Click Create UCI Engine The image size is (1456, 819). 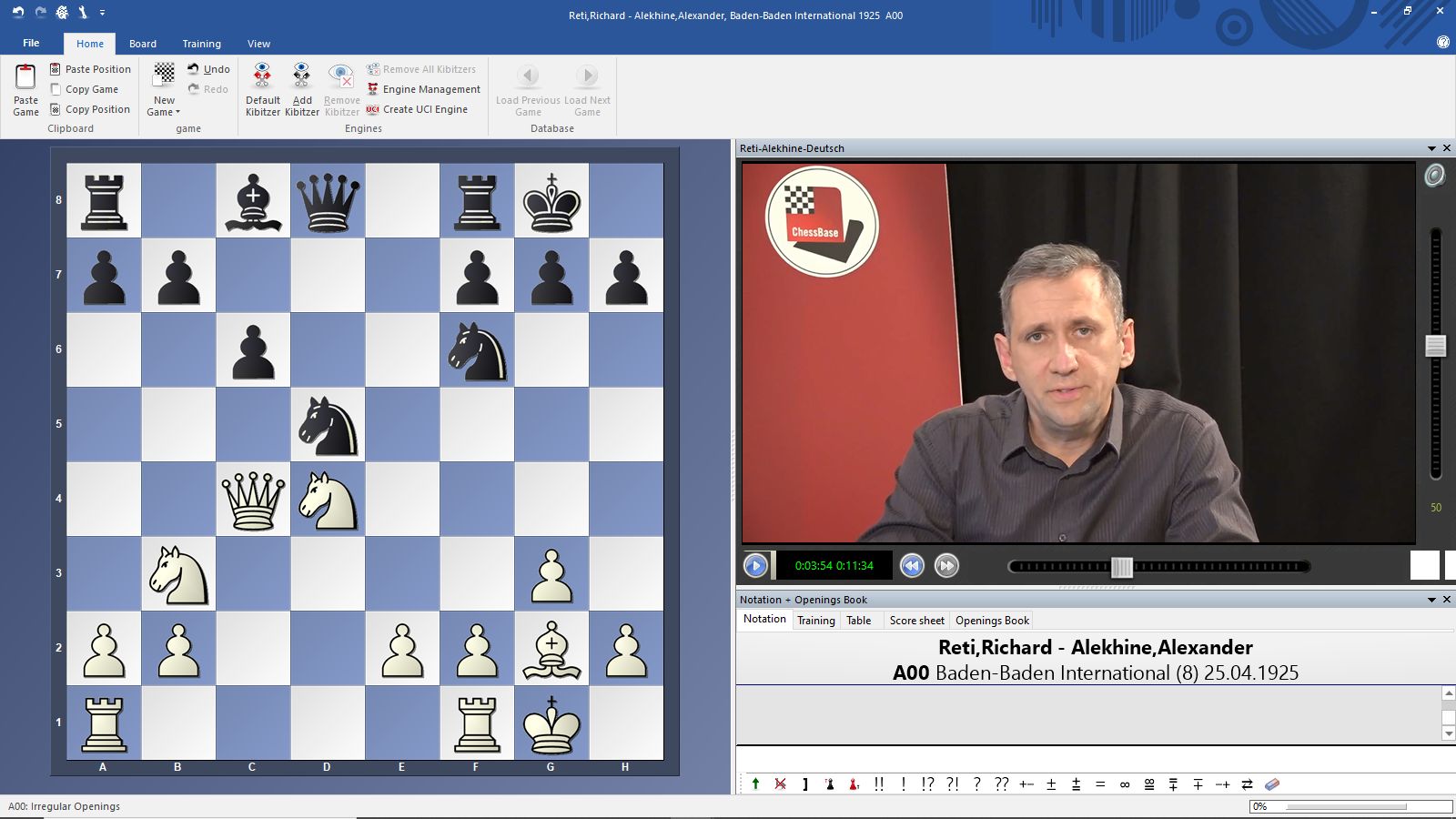[x=424, y=109]
